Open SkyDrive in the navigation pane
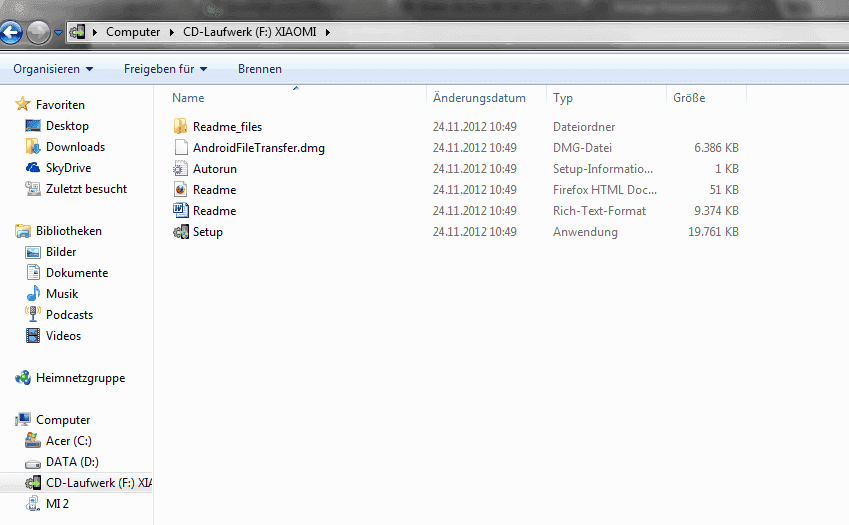 pyautogui.click(x=68, y=168)
